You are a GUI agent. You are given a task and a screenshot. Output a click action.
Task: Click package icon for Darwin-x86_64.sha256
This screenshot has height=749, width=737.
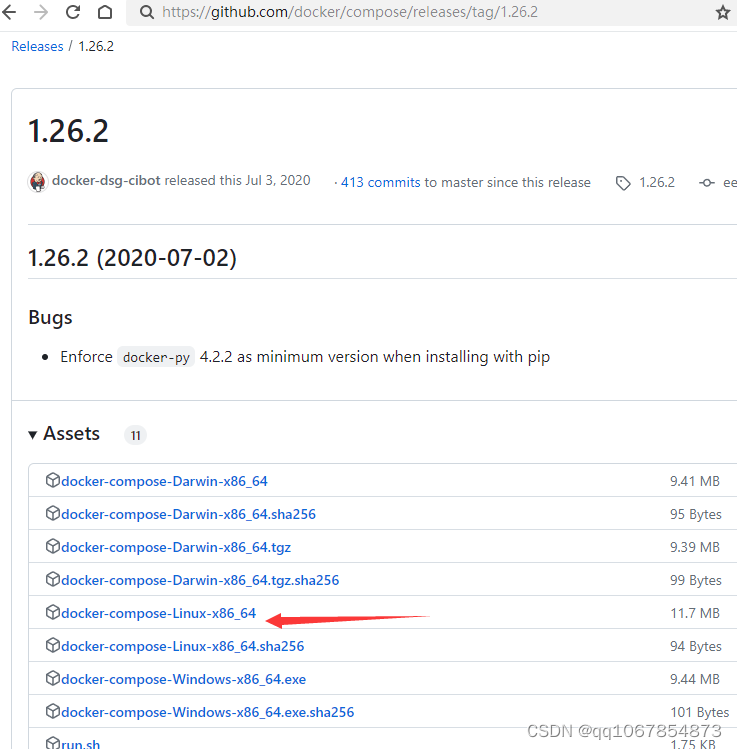pos(53,513)
